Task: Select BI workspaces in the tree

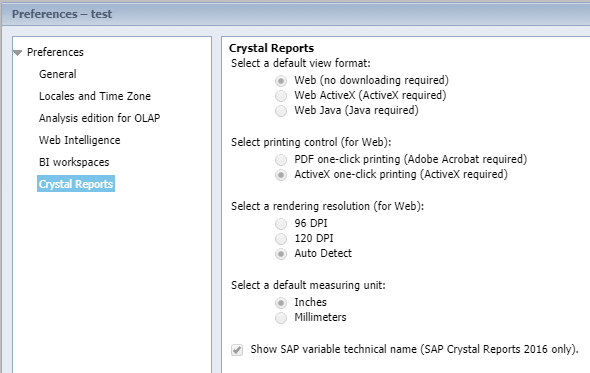Action: [x=74, y=162]
